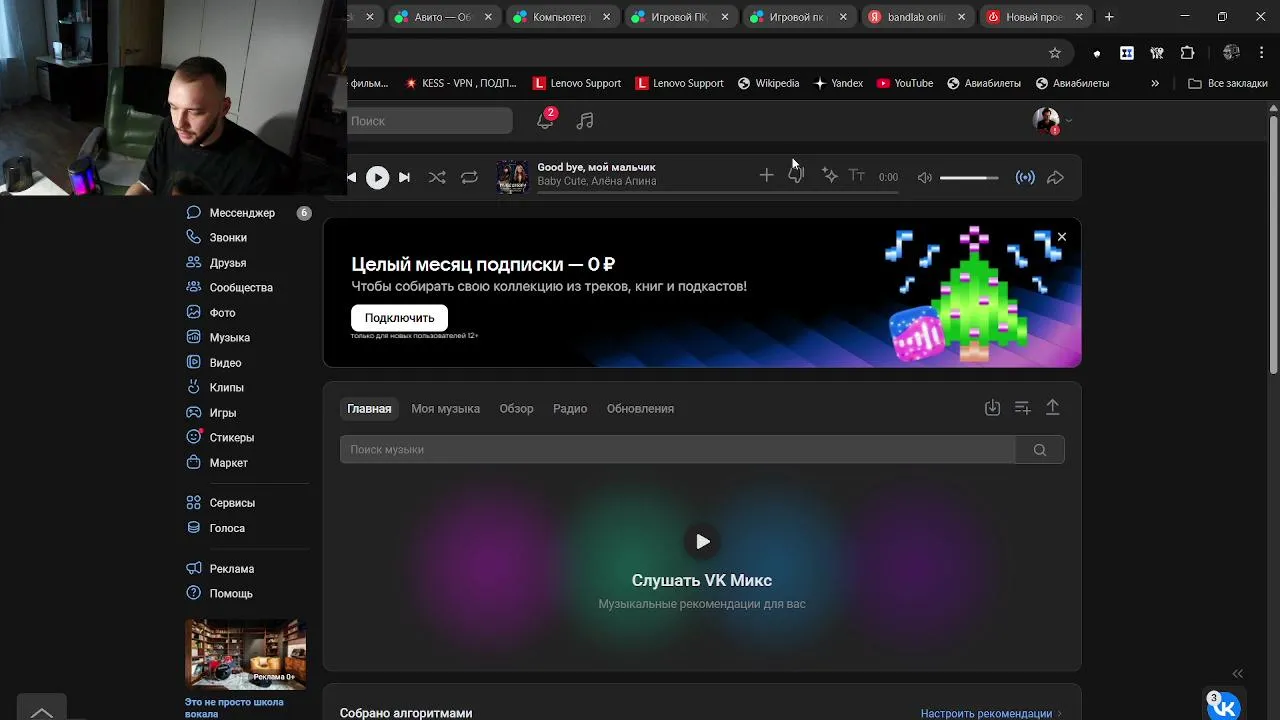Expand hidden bookmarks chevron
The width and height of the screenshot is (1280, 720).
[1155, 83]
